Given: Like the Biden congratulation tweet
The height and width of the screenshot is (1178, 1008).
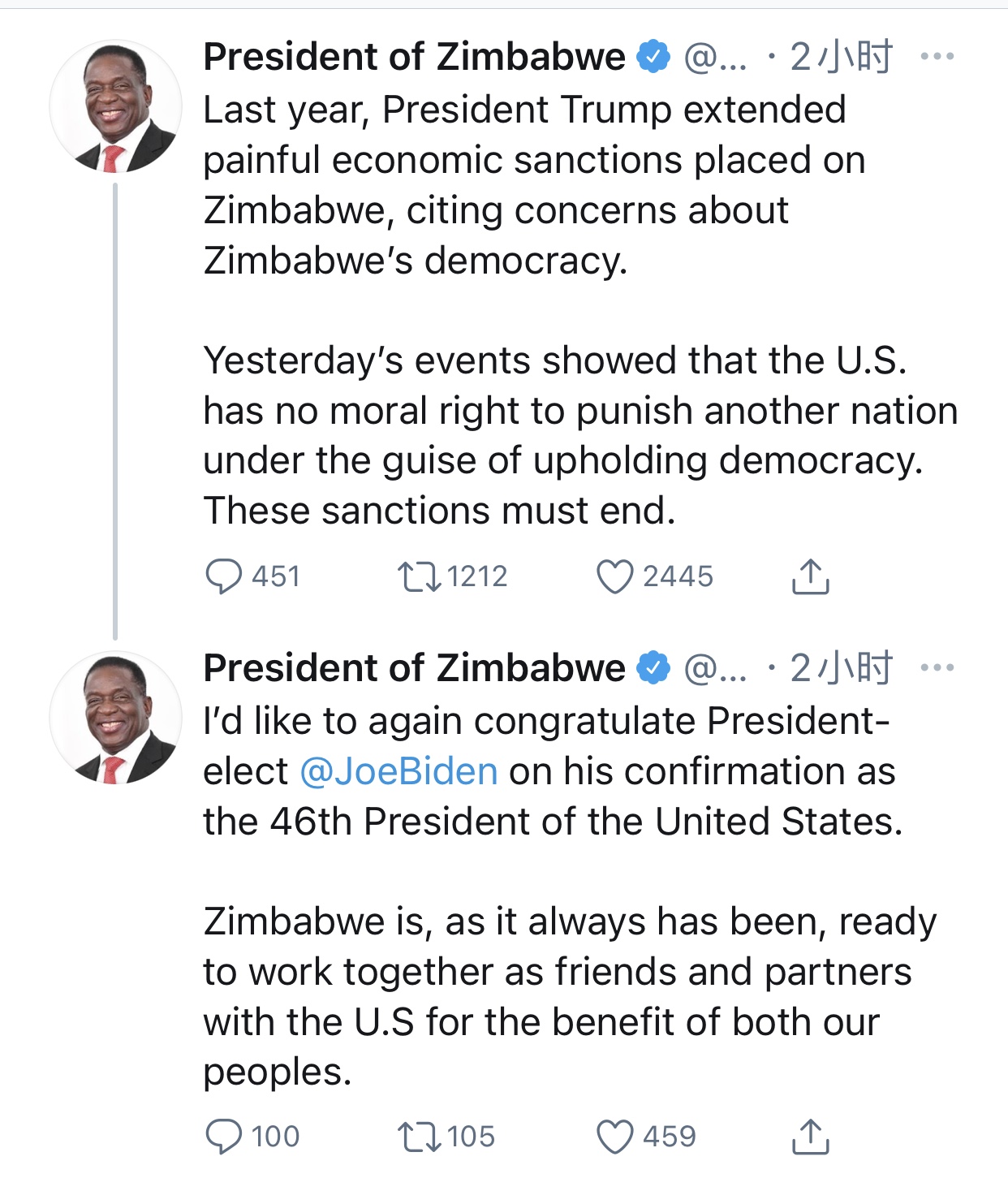Looking at the screenshot, I should point(614,1136).
